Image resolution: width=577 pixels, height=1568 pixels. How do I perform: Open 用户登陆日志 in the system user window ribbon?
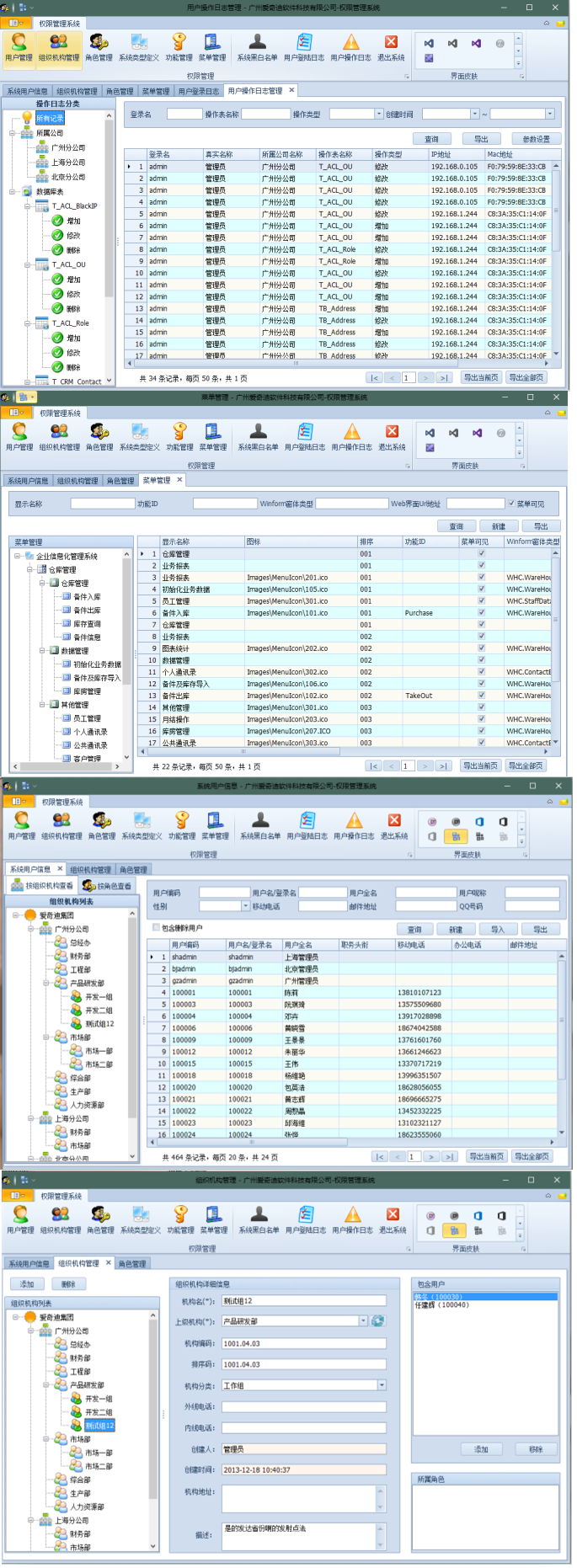(307, 827)
